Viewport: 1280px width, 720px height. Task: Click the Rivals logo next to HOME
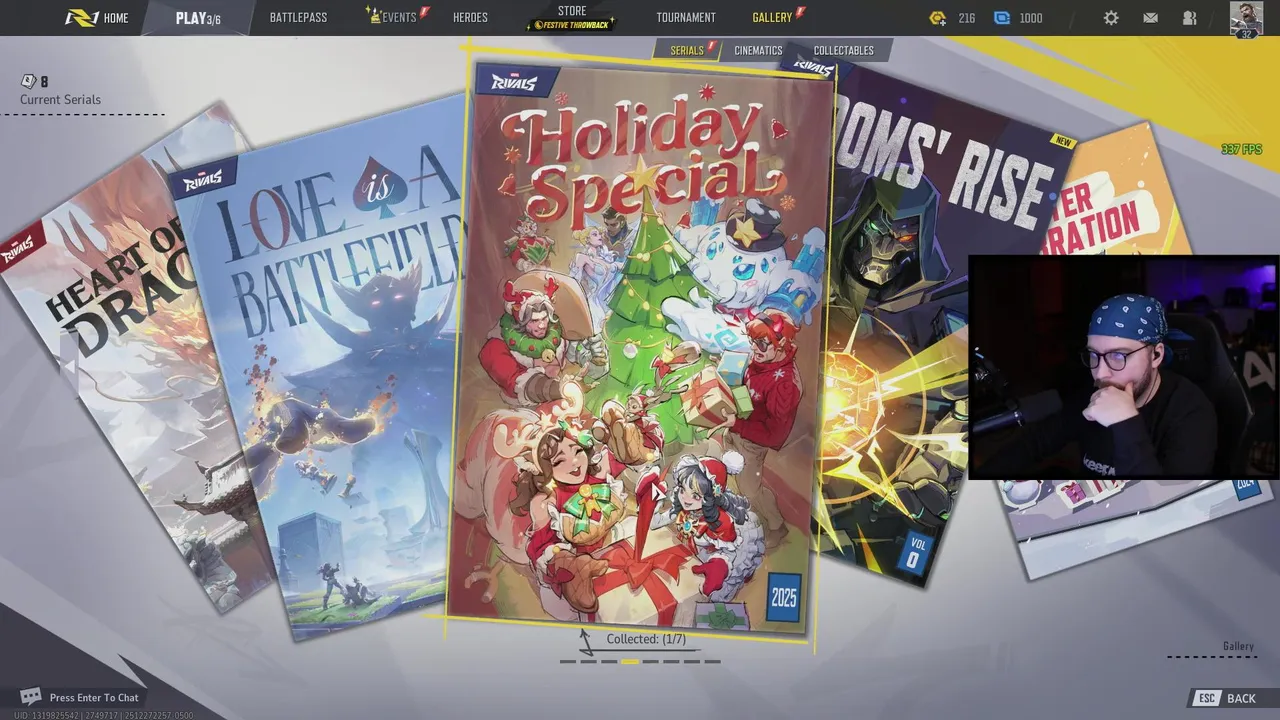tap(81, 18)
